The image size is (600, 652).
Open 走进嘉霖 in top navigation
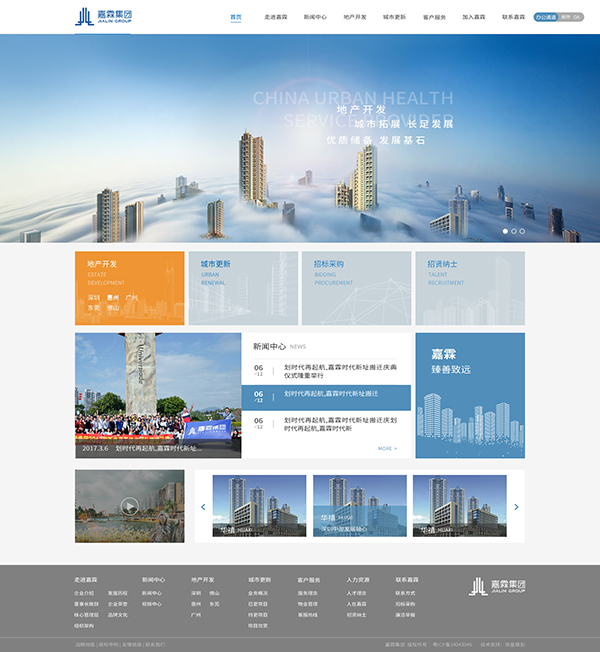click(x=276, y=17)
